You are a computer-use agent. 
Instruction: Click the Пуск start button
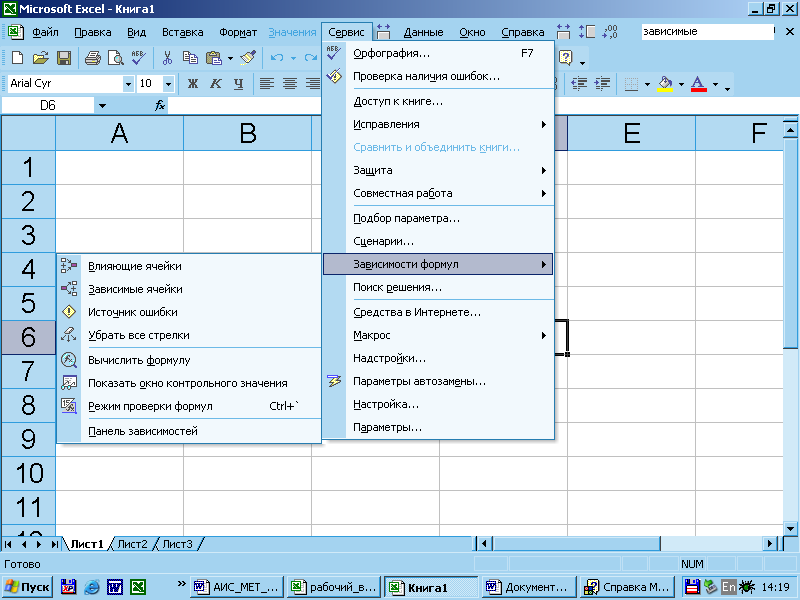pyautogui.click(x=28, y=587)
